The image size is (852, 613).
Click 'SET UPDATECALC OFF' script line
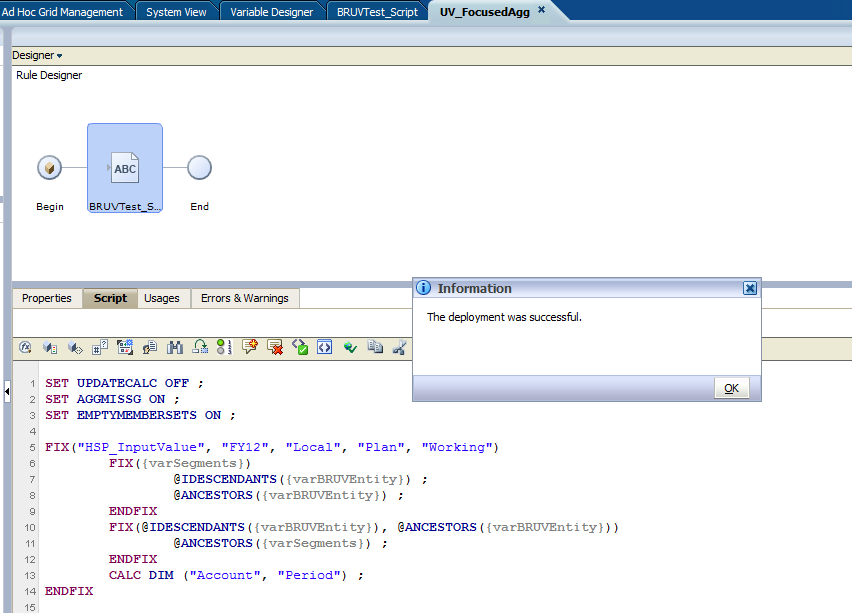pos(124,383)
